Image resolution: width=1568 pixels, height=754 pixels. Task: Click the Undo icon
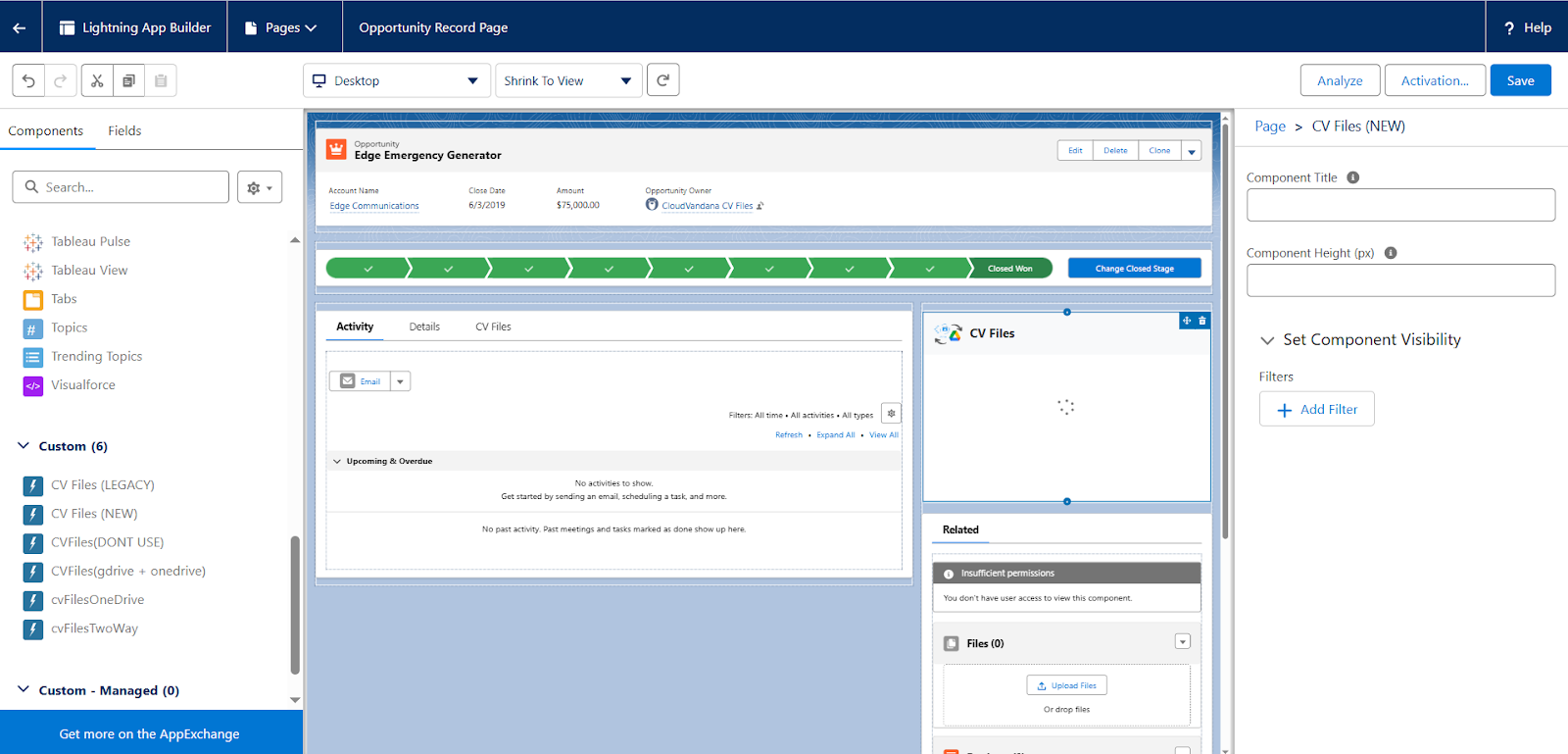pos(28,80)
